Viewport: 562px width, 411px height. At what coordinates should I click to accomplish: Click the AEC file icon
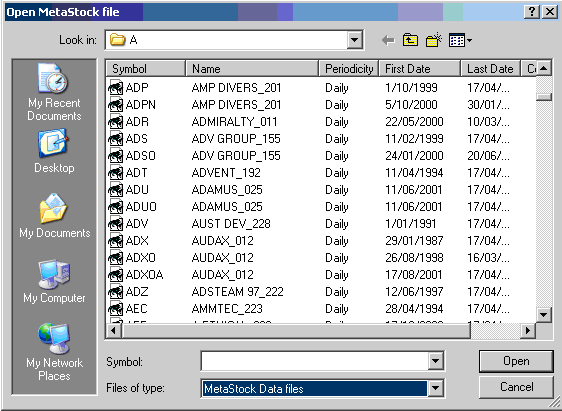[115, 309]
